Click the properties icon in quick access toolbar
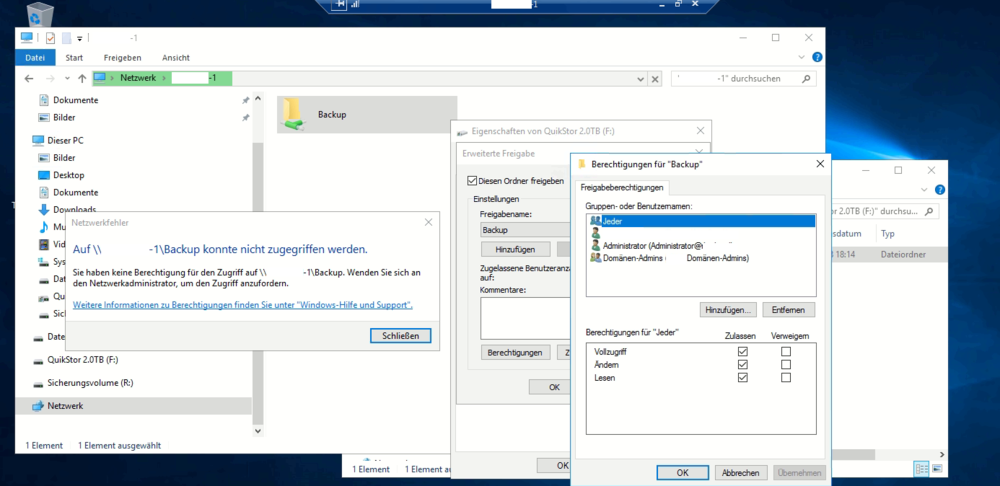 50,38
